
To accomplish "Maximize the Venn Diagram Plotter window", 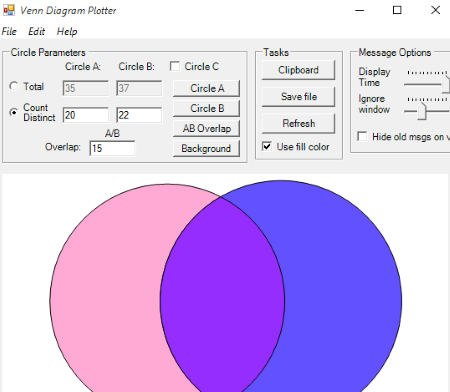I will [397, 10].
